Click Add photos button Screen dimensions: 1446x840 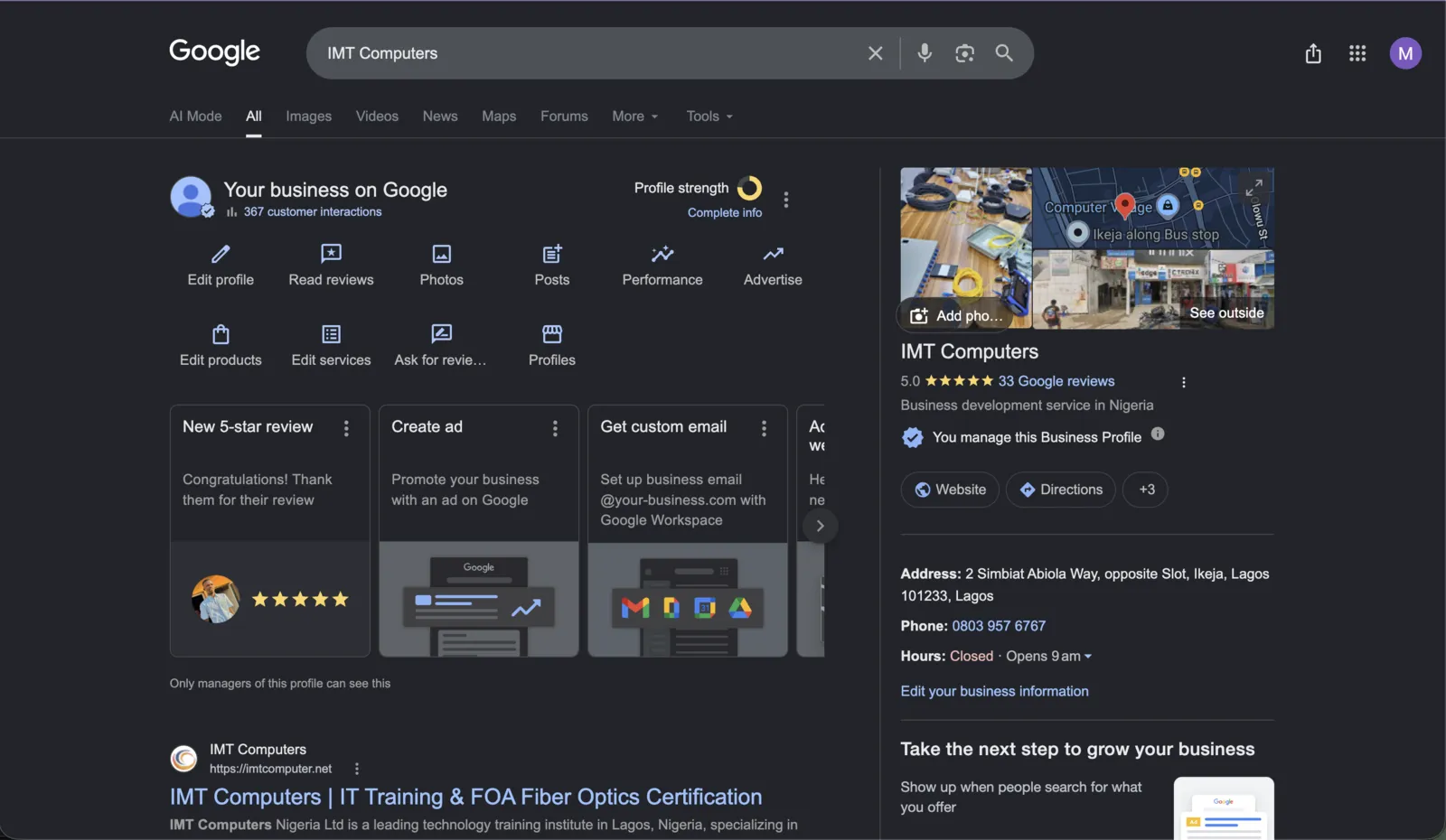click(957, 315)
